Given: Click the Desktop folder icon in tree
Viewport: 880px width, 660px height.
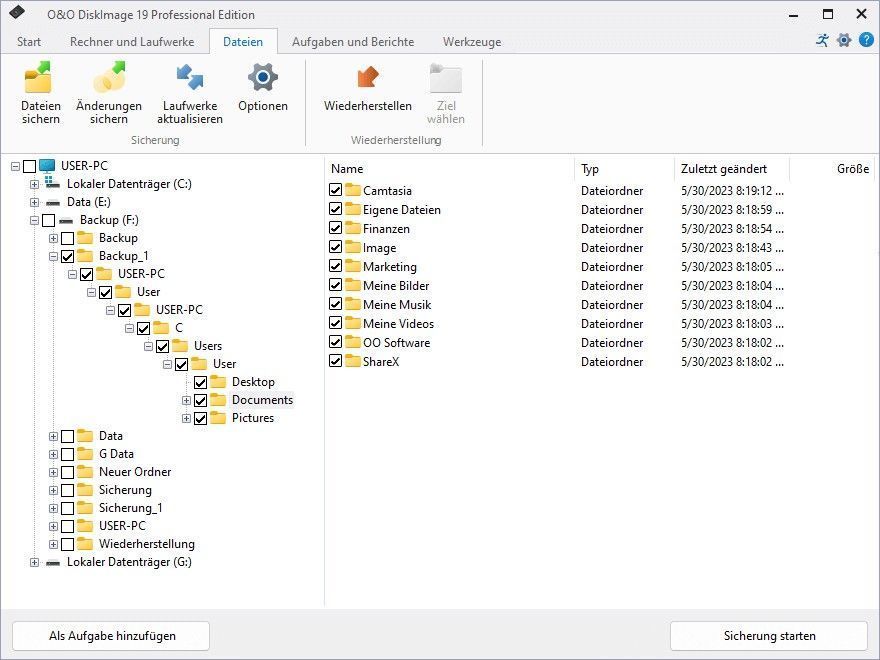Looking at the screenshot, I should (x=218, y=382).
